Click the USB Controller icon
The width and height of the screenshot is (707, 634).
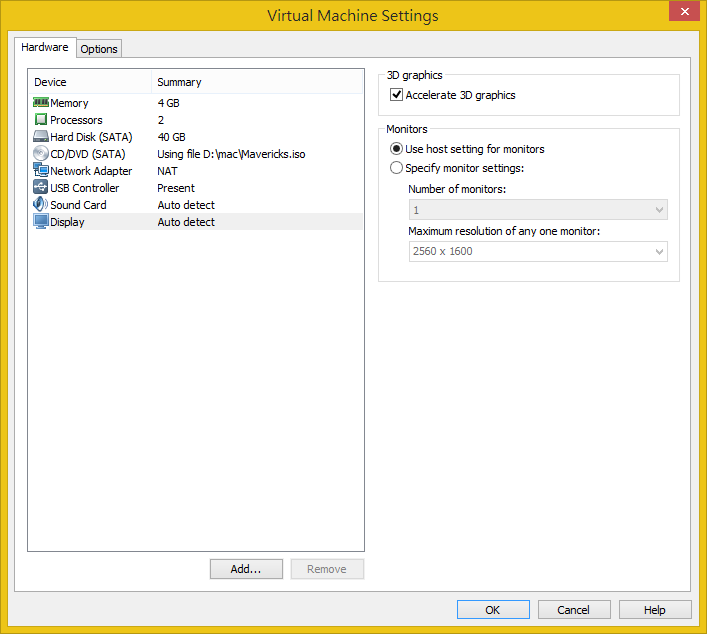[41, 187]
